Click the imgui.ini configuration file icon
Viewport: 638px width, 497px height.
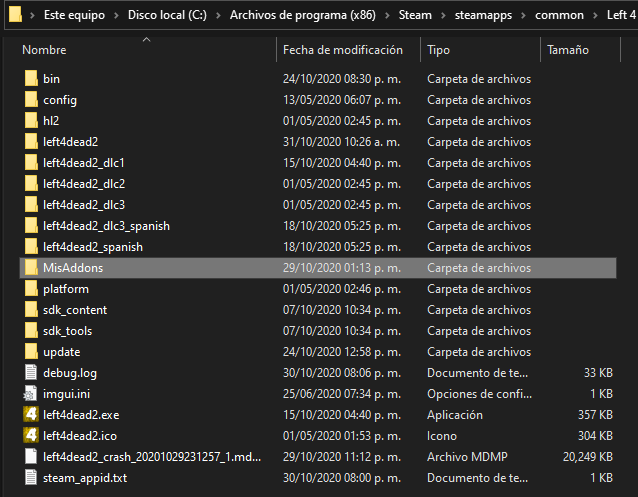coord(31,394)
